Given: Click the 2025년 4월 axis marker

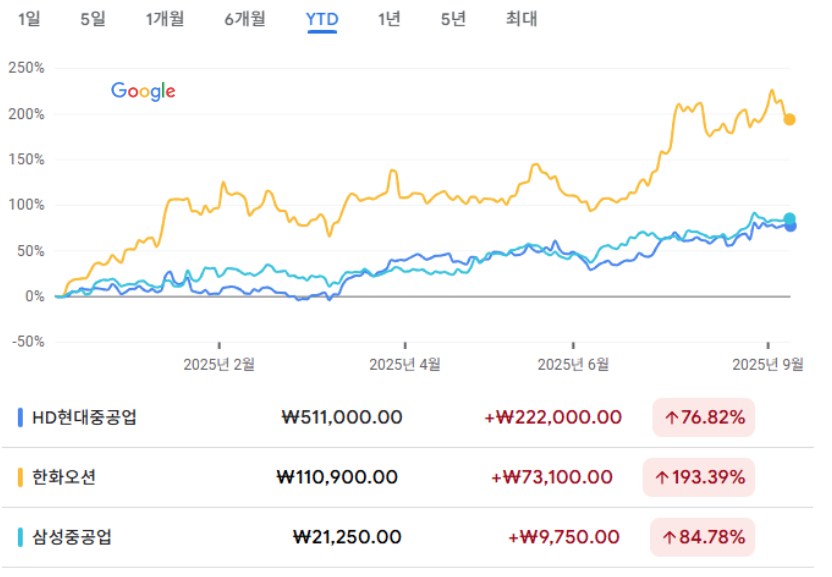Looking at the screenshot, I should (405, 364).
